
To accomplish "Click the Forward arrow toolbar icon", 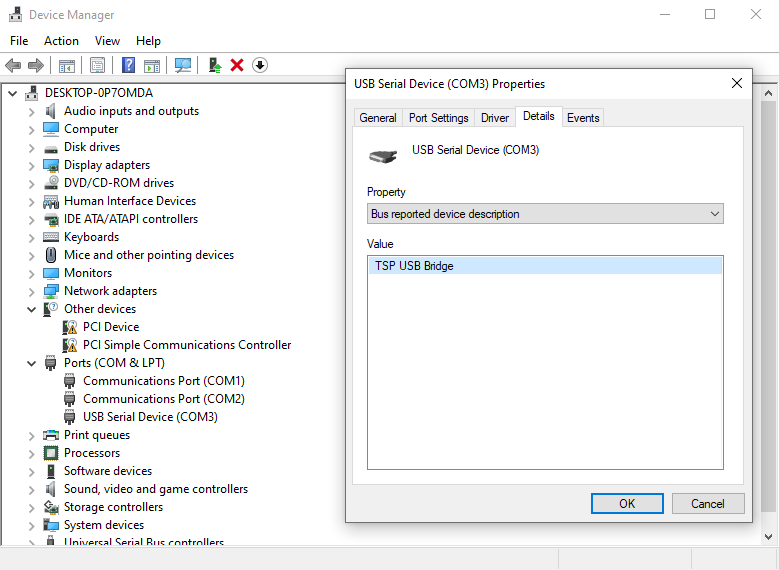I will tap(36, 65).
